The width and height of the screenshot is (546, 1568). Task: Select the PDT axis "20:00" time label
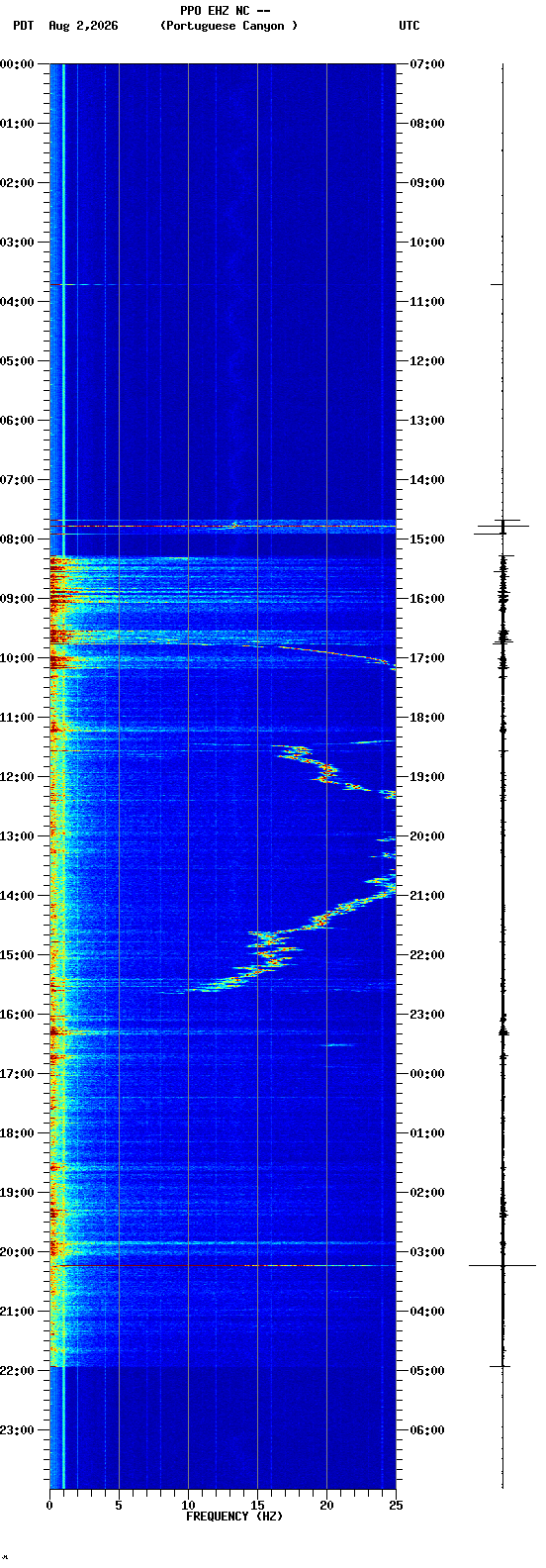click(18, 1252)
